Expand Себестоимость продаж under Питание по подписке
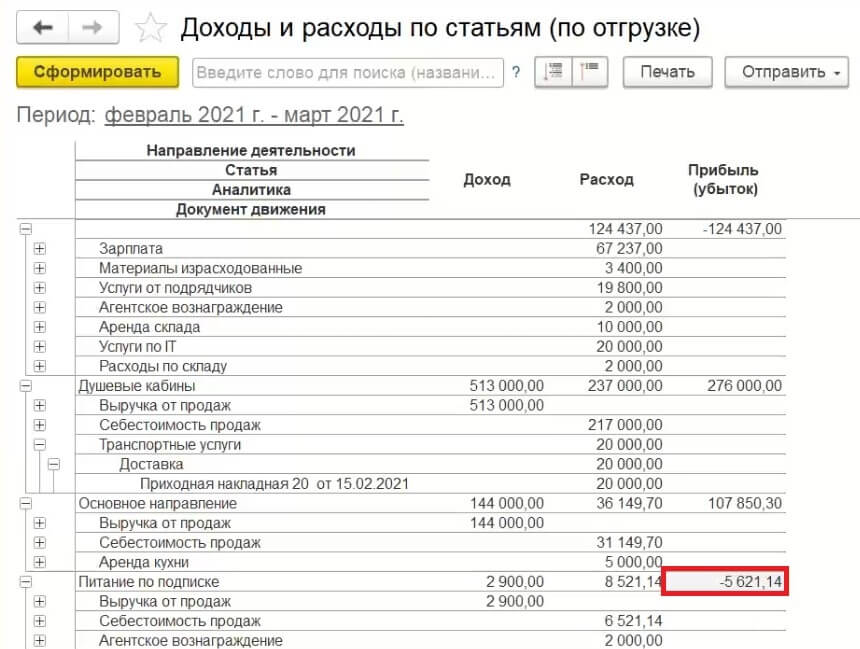The width and height of the screenshot is (860, 649). (39, 621)
